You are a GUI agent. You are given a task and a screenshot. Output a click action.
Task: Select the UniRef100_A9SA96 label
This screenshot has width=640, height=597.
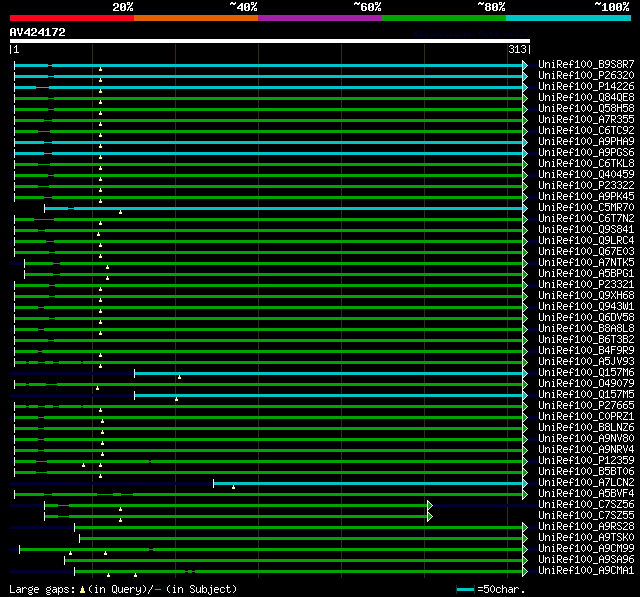(586, 560)
